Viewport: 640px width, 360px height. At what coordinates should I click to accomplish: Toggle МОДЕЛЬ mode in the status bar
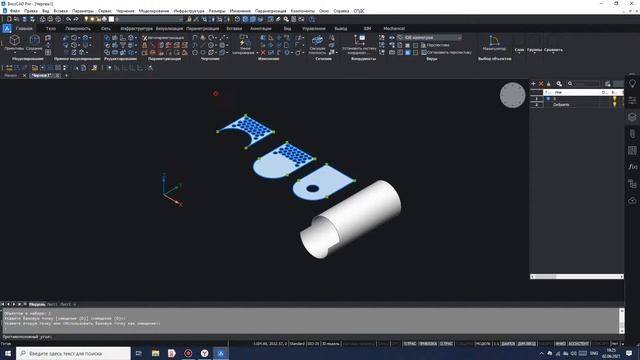coord(483,344)
